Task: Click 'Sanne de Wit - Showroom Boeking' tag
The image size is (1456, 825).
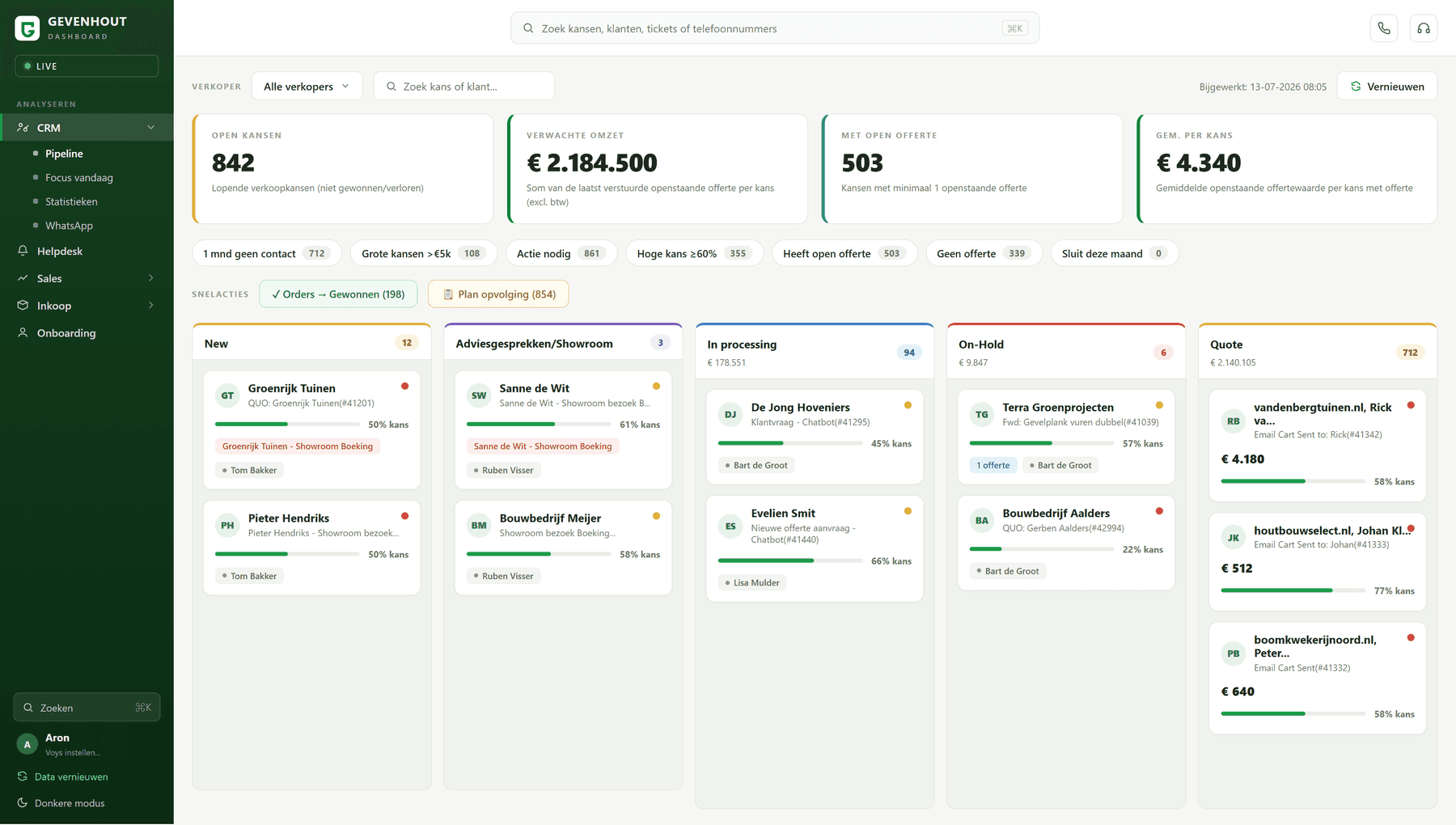Action: 543,446
